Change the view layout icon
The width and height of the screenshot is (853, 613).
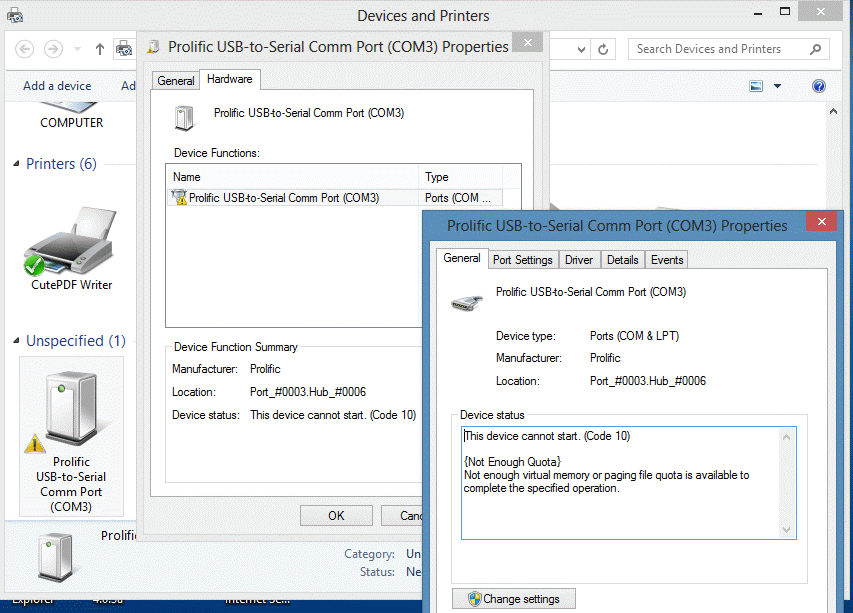point(756,86)
